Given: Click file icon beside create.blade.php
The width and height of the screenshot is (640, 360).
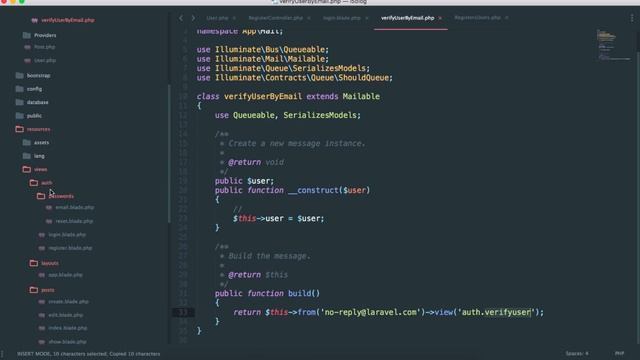Looking at the screenshot, I should point(42,302).
